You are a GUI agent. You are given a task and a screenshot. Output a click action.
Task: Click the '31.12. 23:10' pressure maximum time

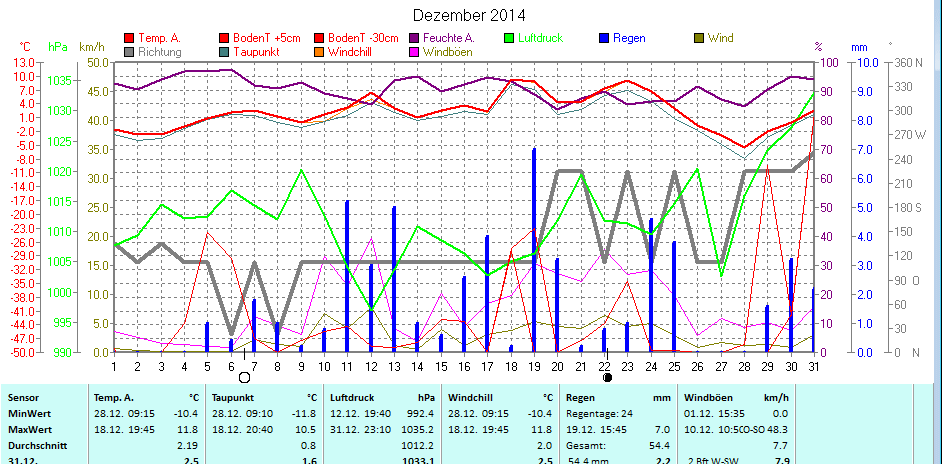359,430
